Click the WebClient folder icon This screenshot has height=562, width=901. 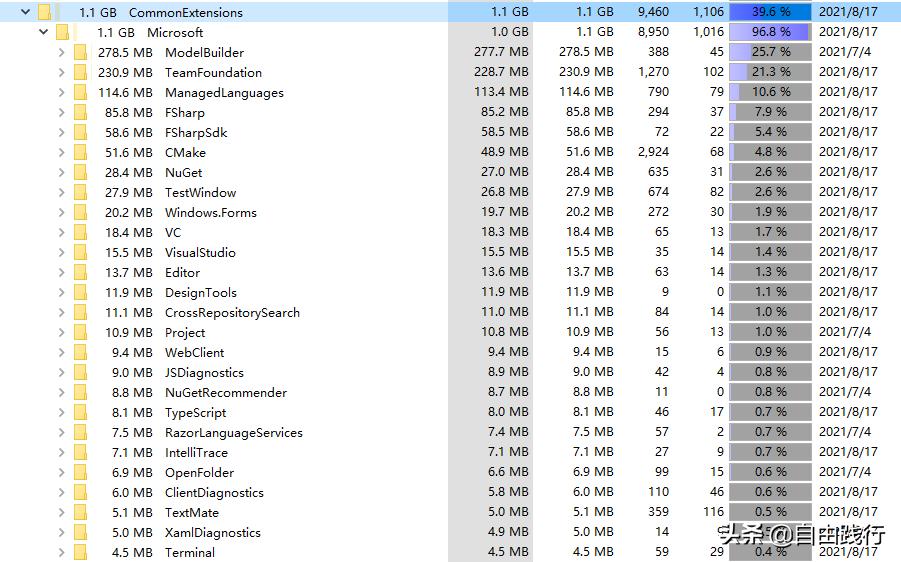pos(80,352)
